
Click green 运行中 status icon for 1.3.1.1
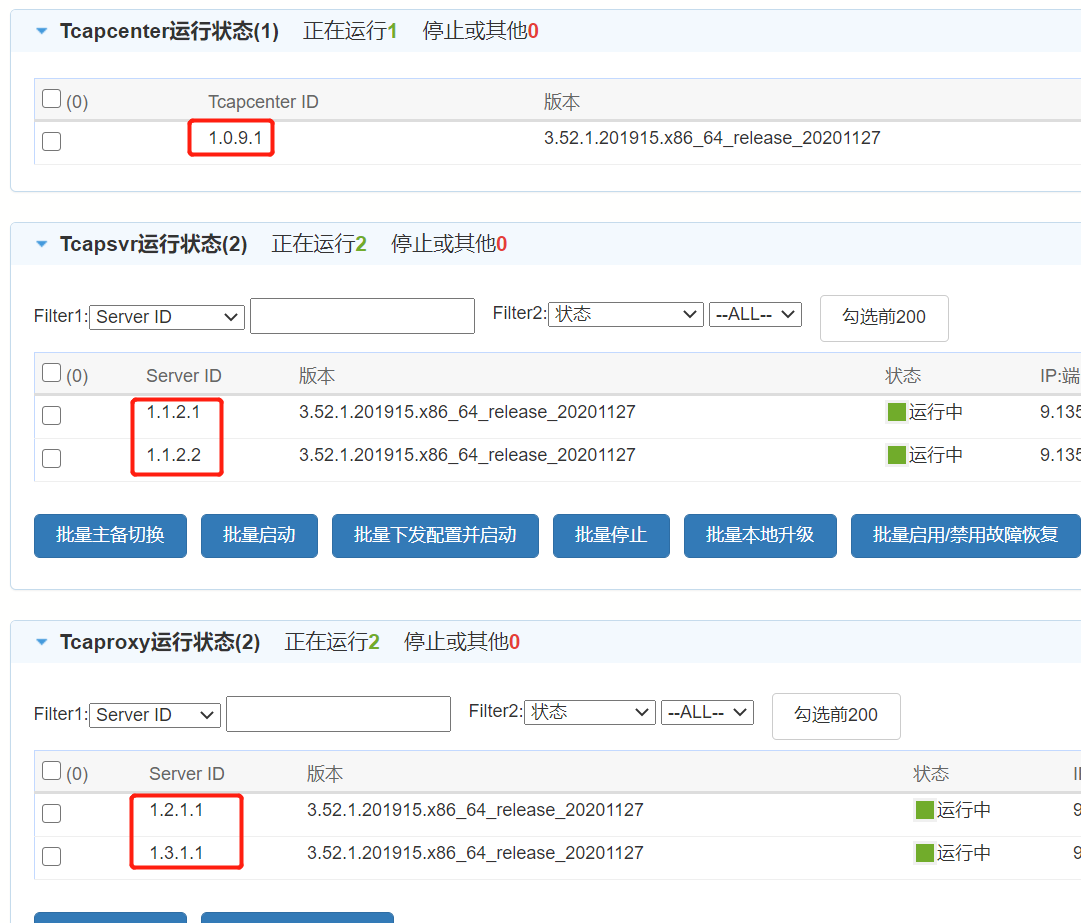[925, 853]
